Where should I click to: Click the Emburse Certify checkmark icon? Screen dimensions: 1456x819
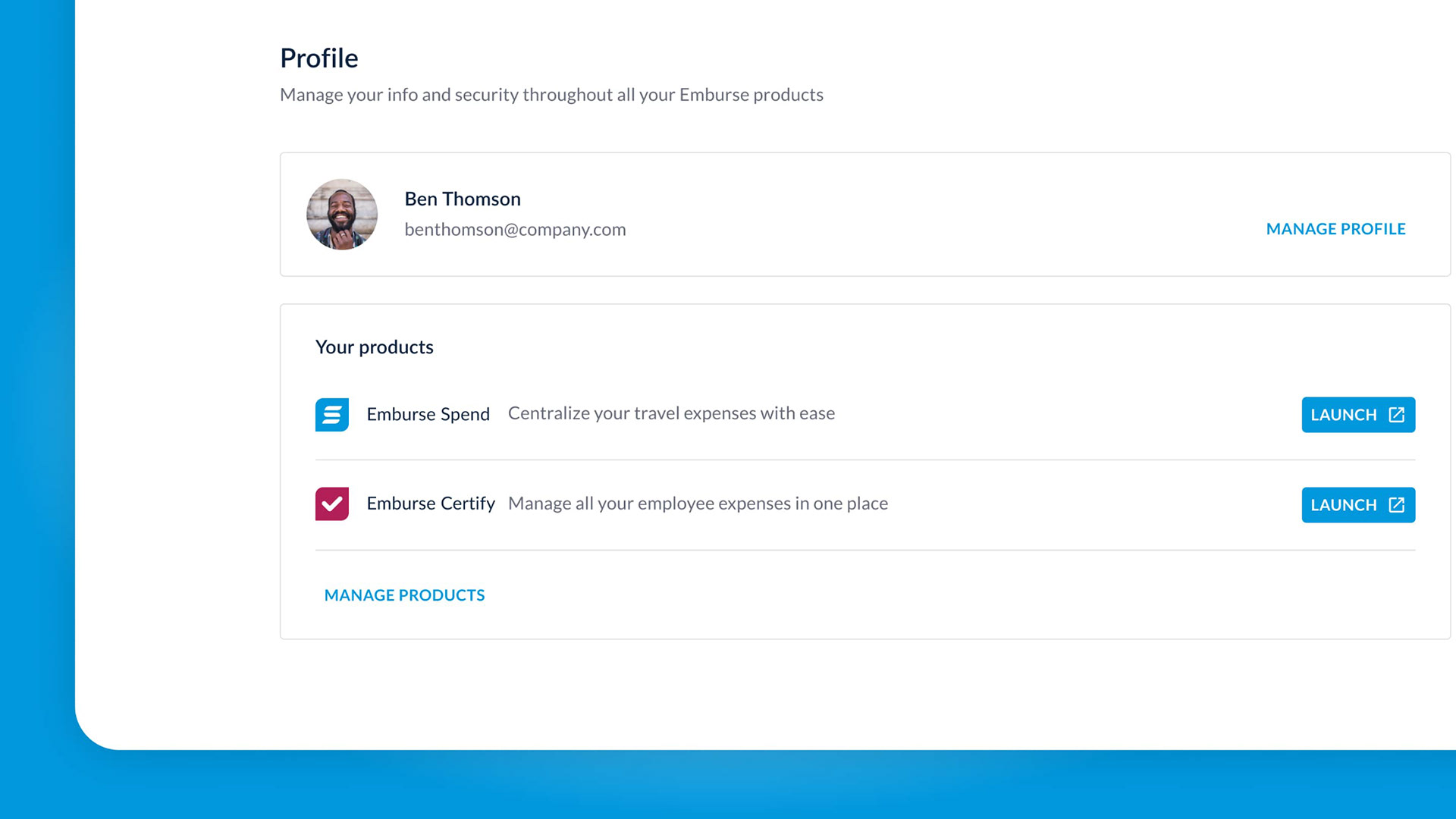pyautogui.click(x=332, y=504)
